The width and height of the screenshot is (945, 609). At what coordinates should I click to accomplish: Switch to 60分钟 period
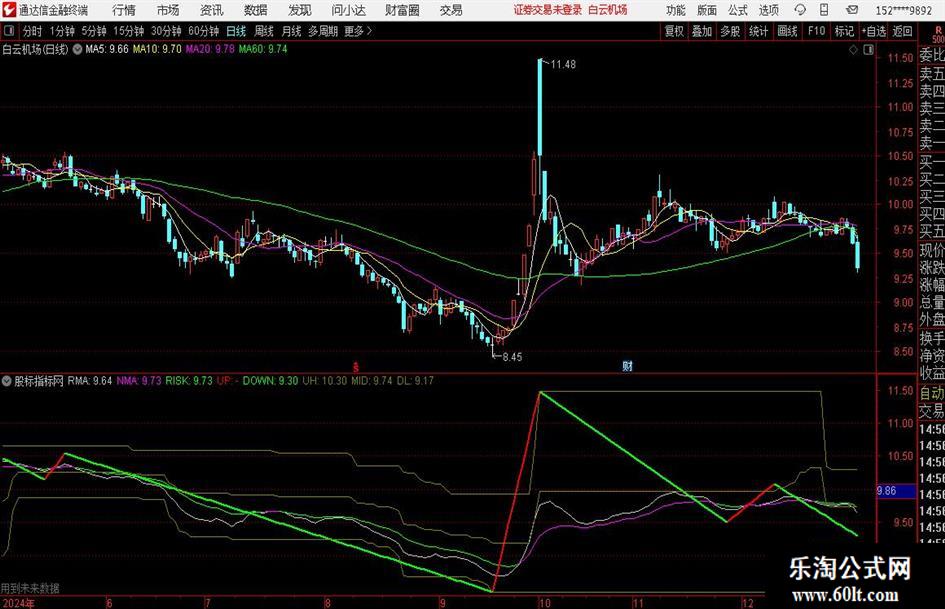point(203,31)
